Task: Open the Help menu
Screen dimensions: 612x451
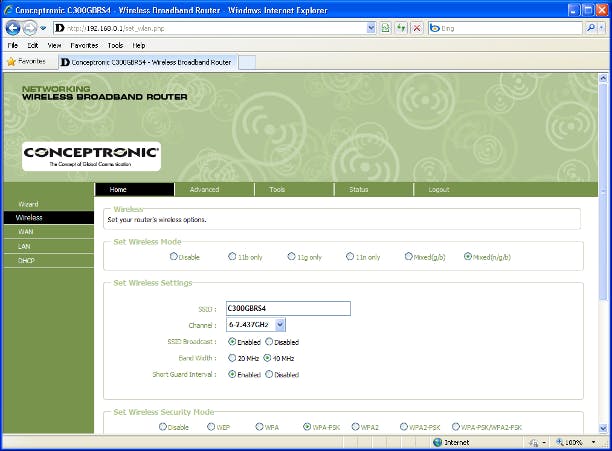Action: [x=139, y=45]
